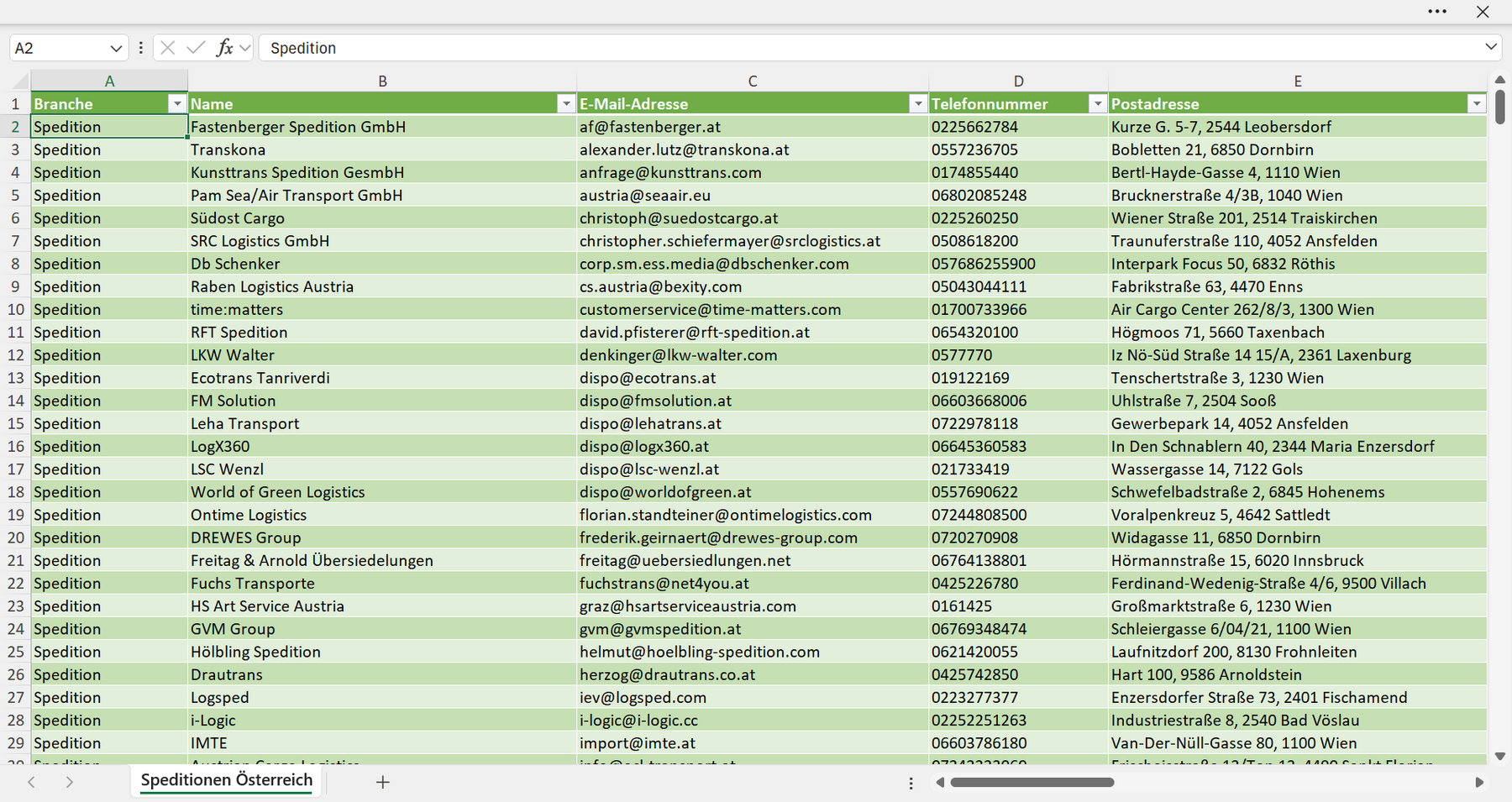Select column D header

(1018, 81)
